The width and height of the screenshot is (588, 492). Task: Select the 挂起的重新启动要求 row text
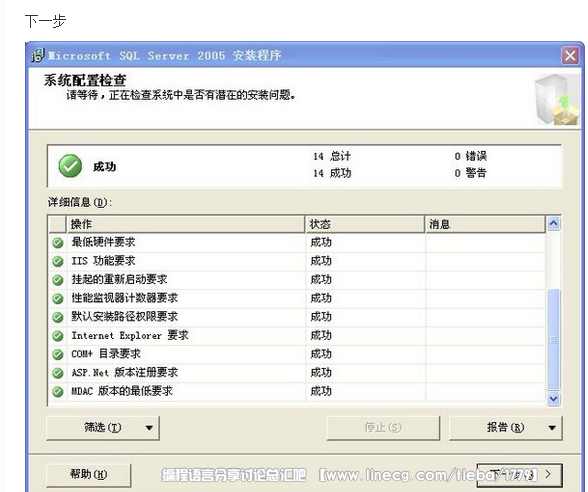[x=119, y=279]
